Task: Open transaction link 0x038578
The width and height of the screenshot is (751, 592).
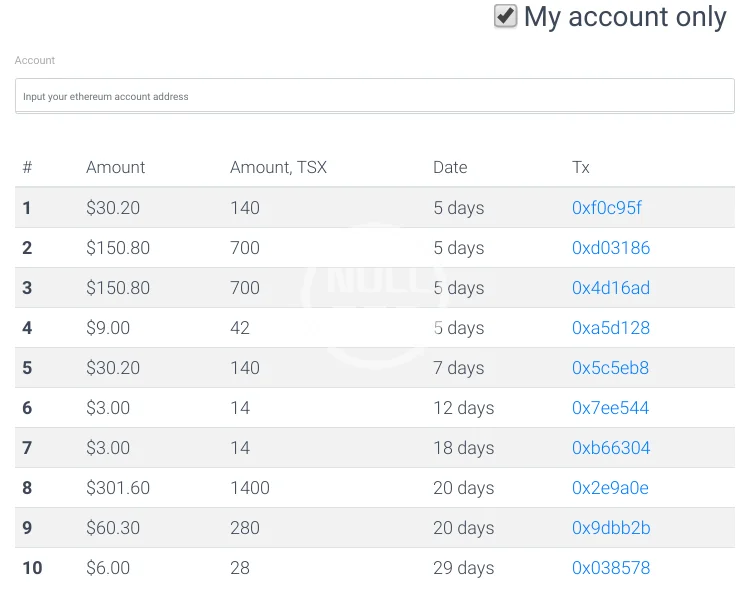Action: [610, 568]
